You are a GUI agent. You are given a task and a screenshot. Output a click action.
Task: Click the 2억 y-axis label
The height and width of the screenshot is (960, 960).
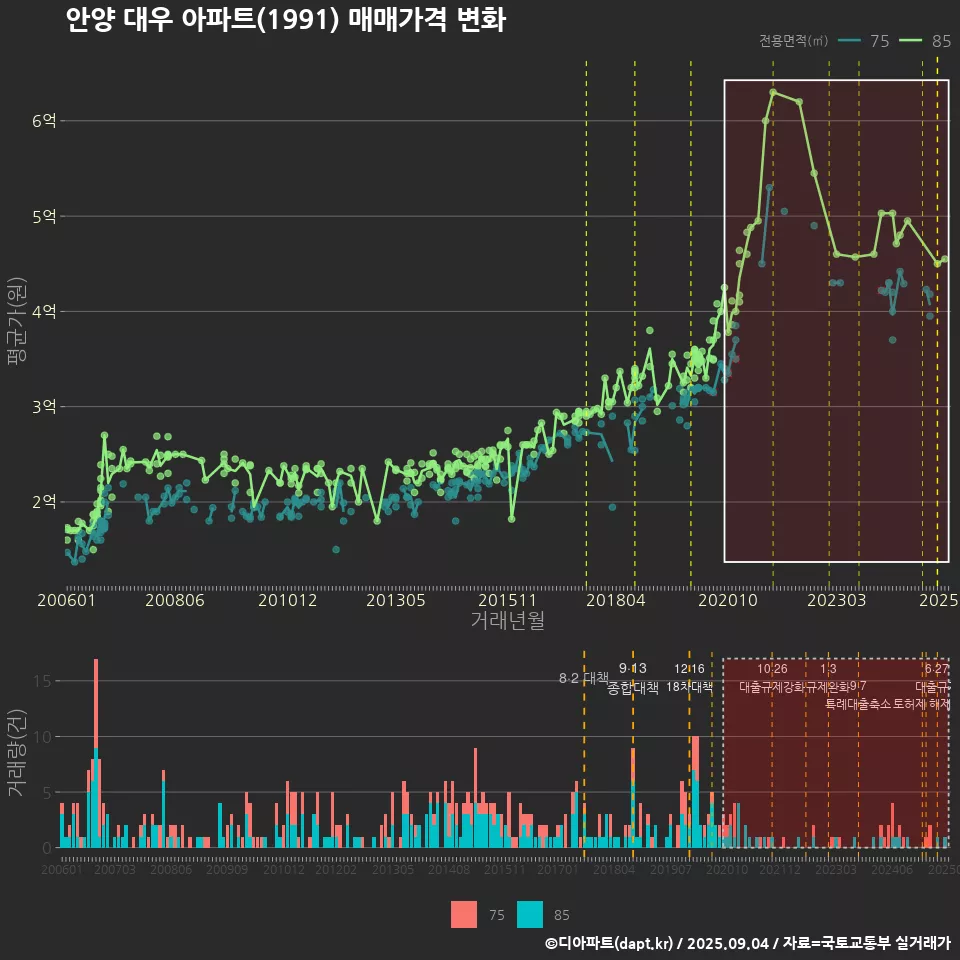click(x=45, y=502)
